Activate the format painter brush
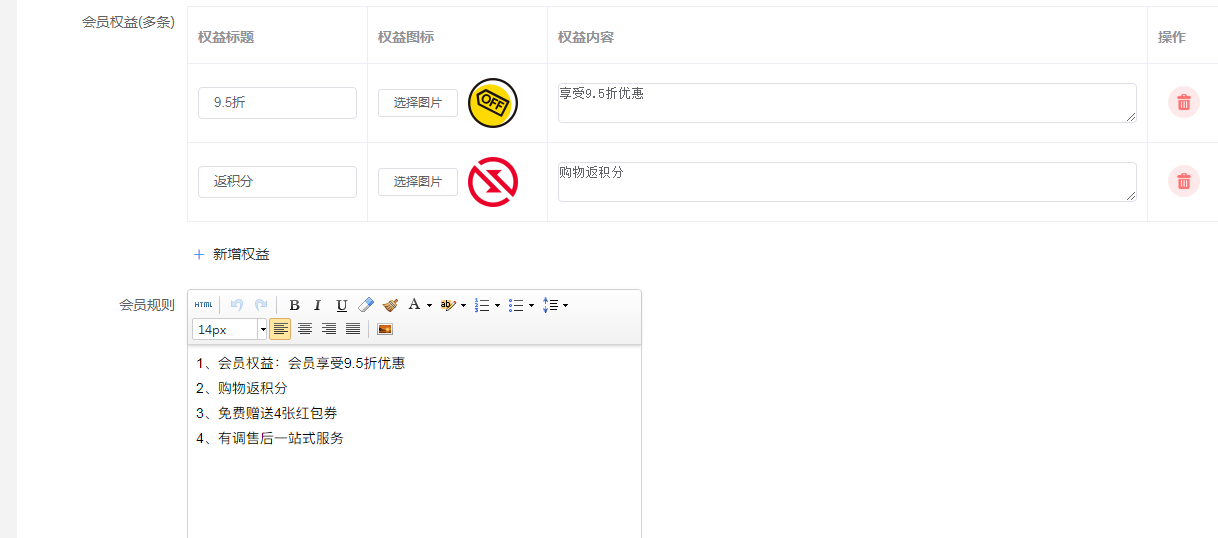Viewport: 1218px width, 538px height. pyautogui.click(x=390, y=305)
